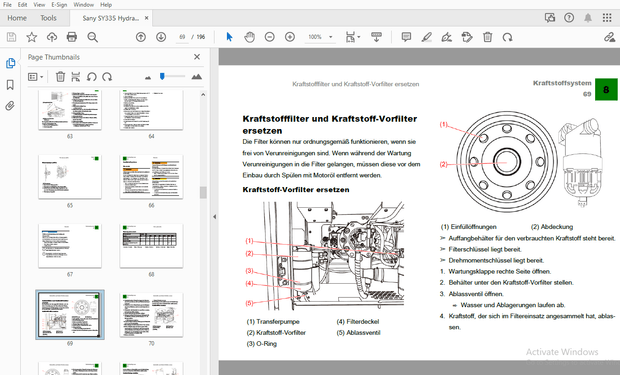The image size is (620, 375).
Task: Open the Edit menu
Action: click(x=23, y=5)
